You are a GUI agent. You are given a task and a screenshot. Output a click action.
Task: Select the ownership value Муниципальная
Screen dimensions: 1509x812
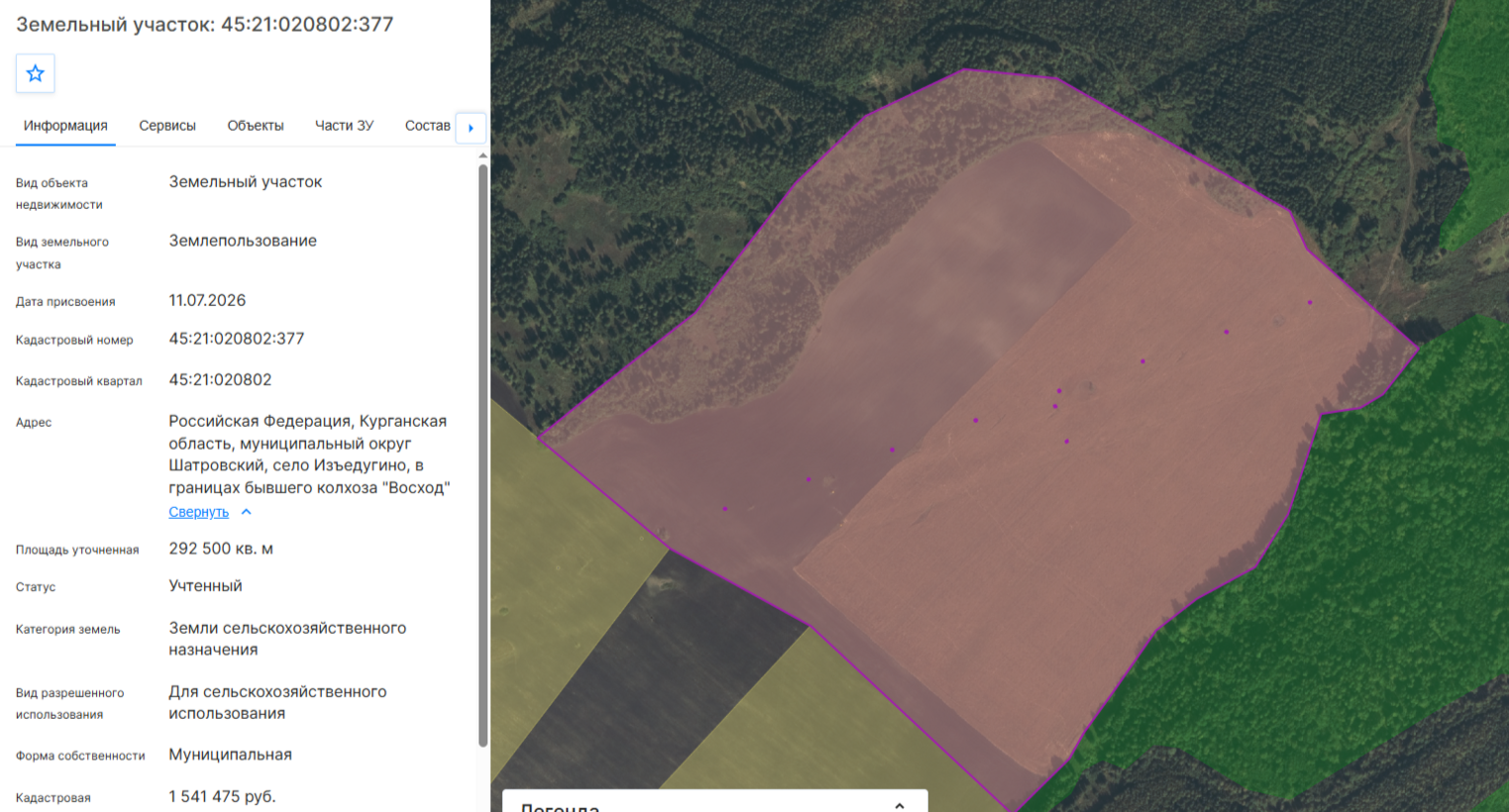230,755
